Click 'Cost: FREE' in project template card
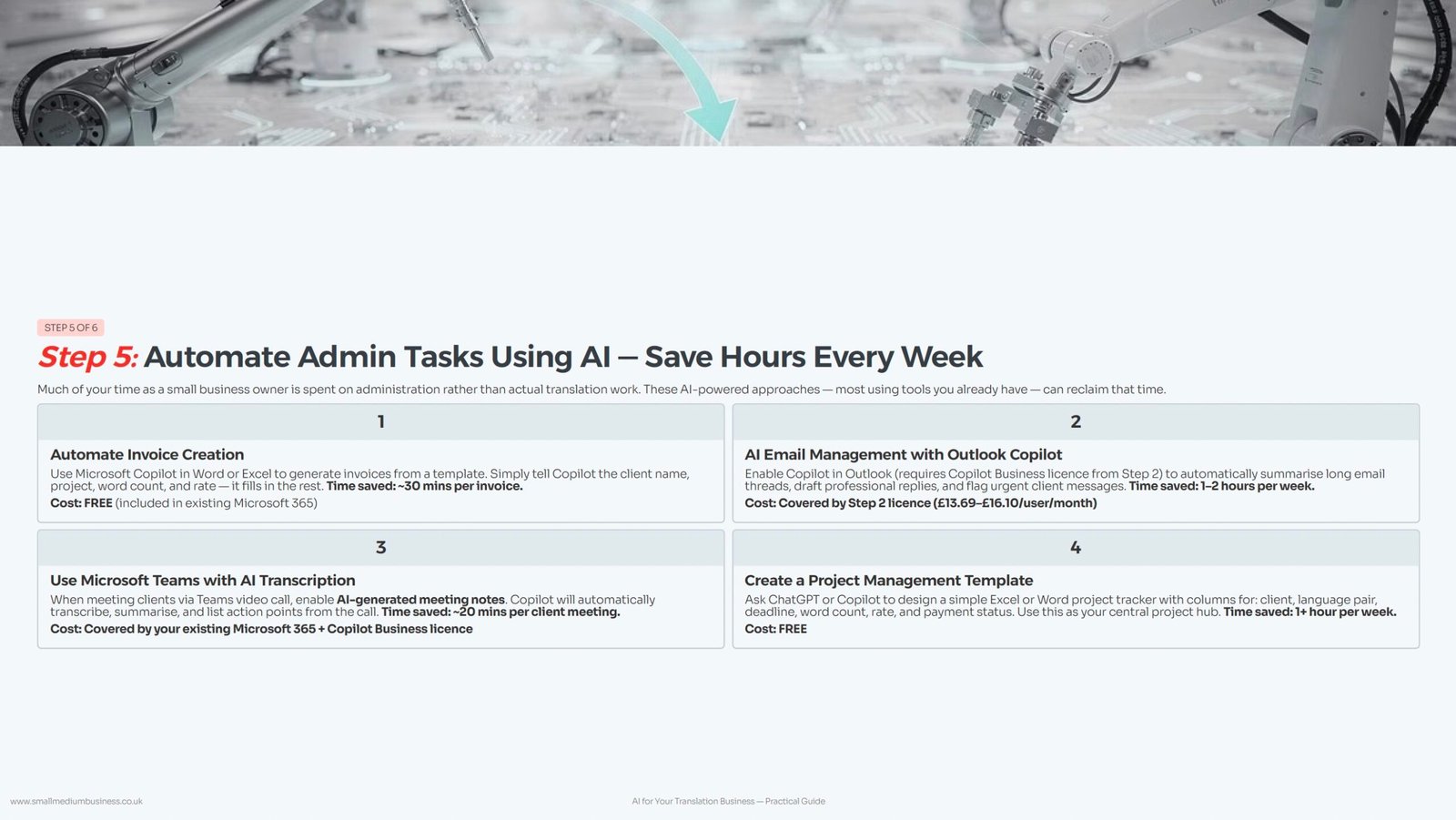 tap(775, 629)
